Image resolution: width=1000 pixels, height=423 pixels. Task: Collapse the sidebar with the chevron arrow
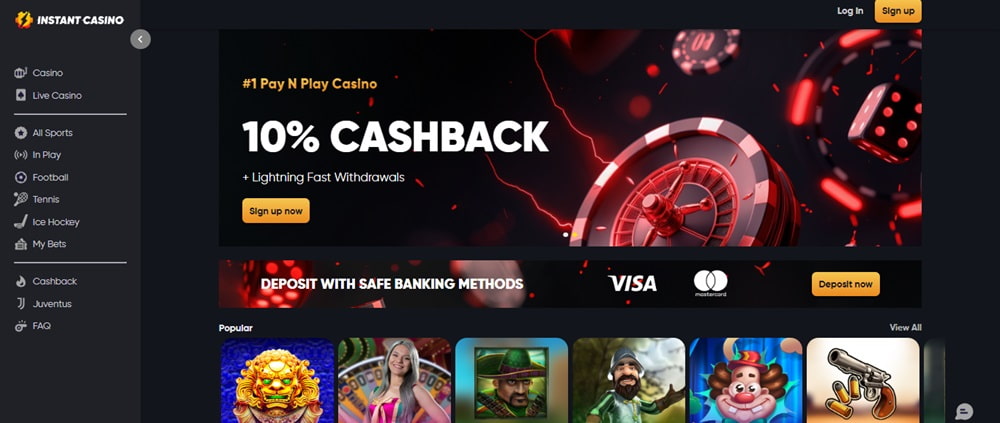click(140, 40)
